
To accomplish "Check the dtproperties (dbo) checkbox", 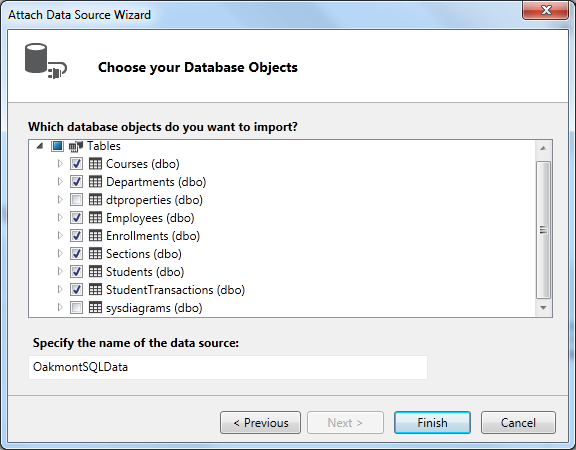I will [76, 199].
